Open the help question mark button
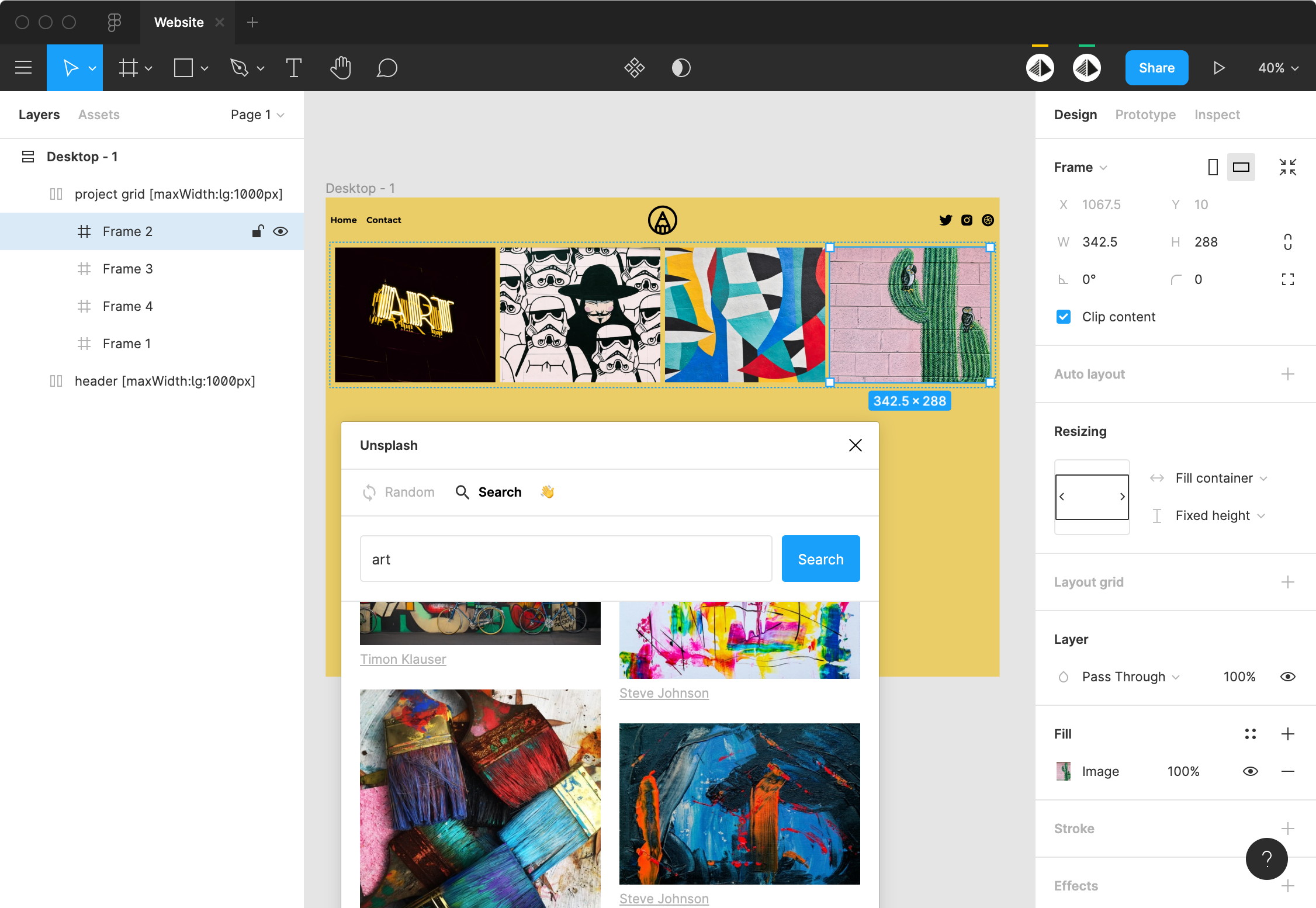Image resolution: width=1316 pixels, height=908 pixels. pos(1267,859)
